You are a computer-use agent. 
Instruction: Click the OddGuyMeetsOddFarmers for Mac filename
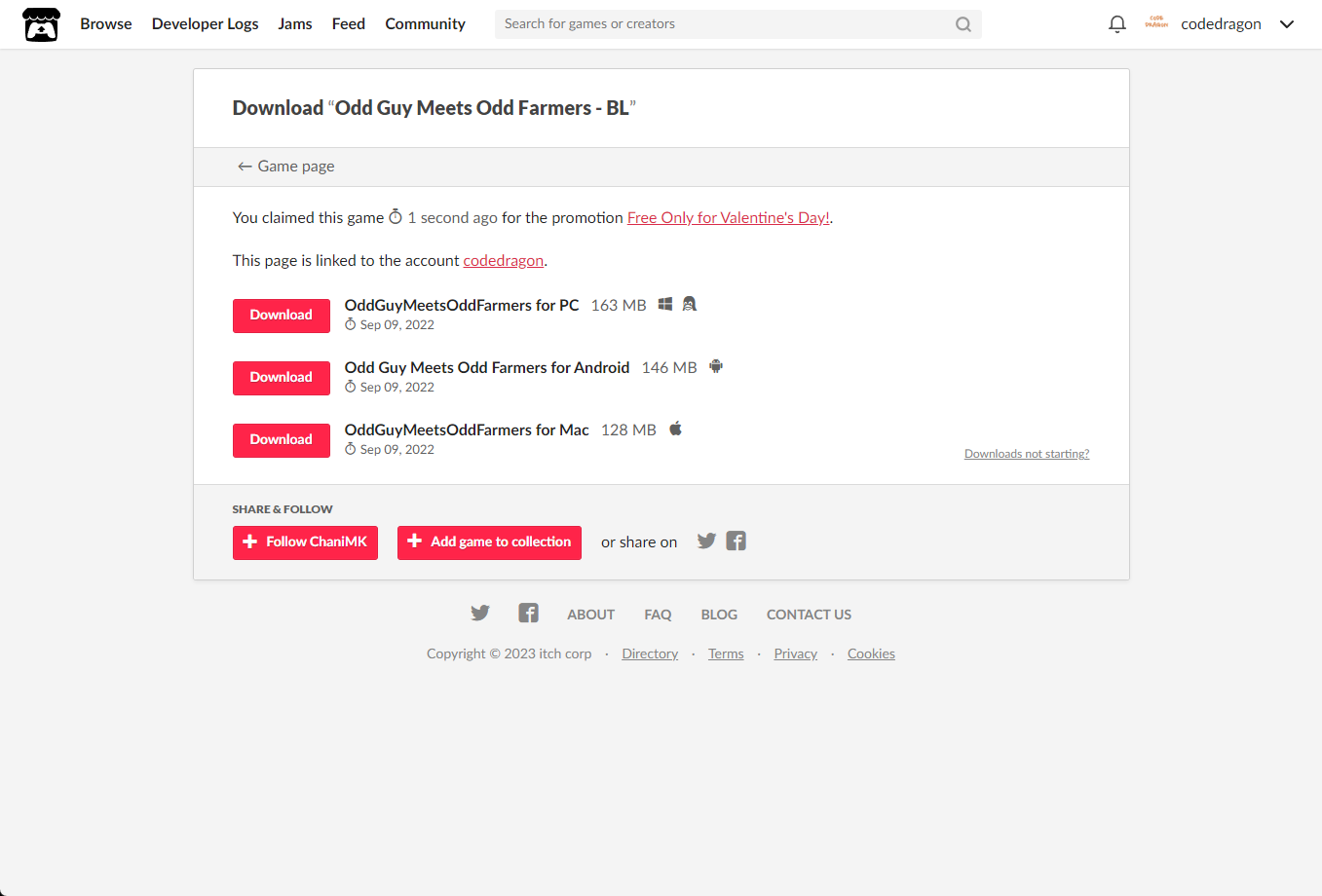click(x=467, y=429)
